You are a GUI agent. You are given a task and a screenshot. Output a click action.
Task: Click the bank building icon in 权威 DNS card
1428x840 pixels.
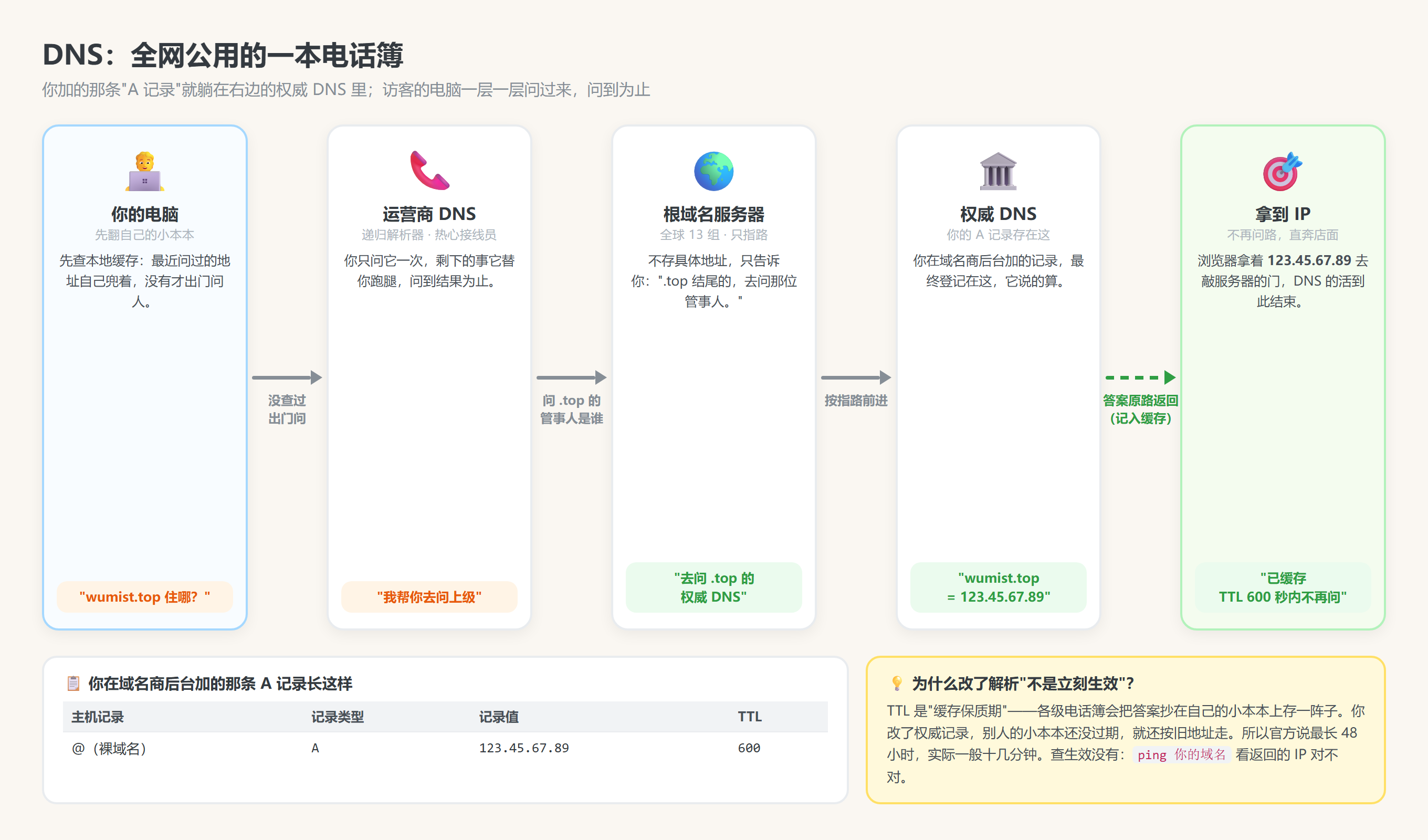[x=999, y=171]
